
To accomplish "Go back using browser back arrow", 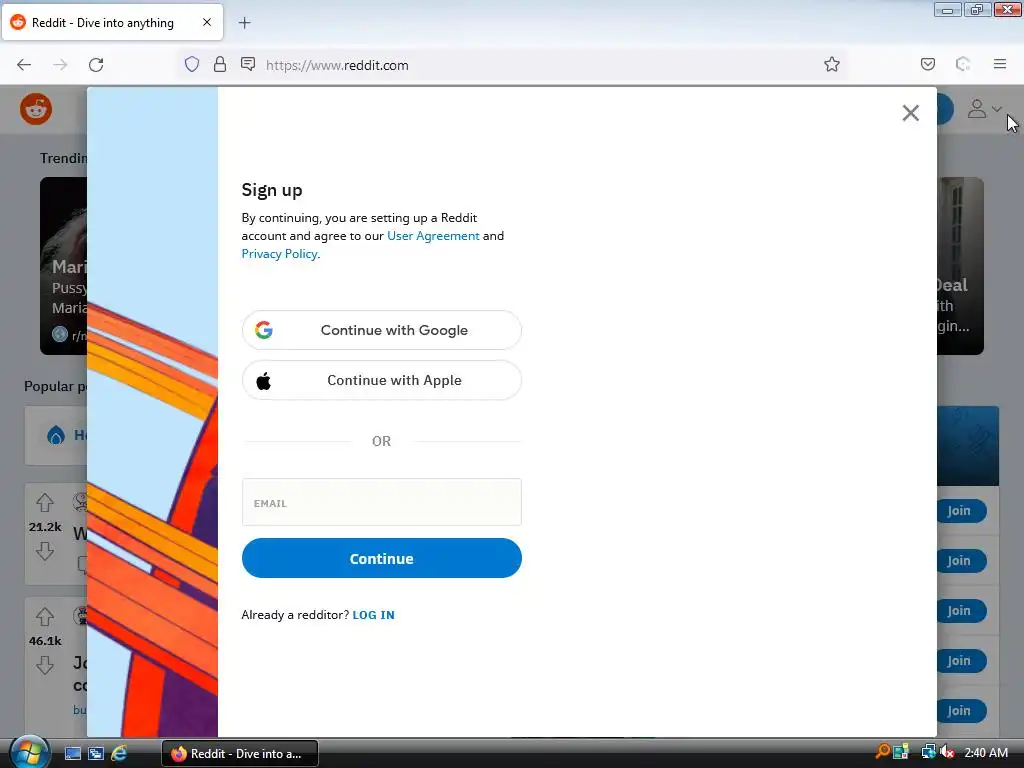I will pyautogui.click(x=24, y=65).
